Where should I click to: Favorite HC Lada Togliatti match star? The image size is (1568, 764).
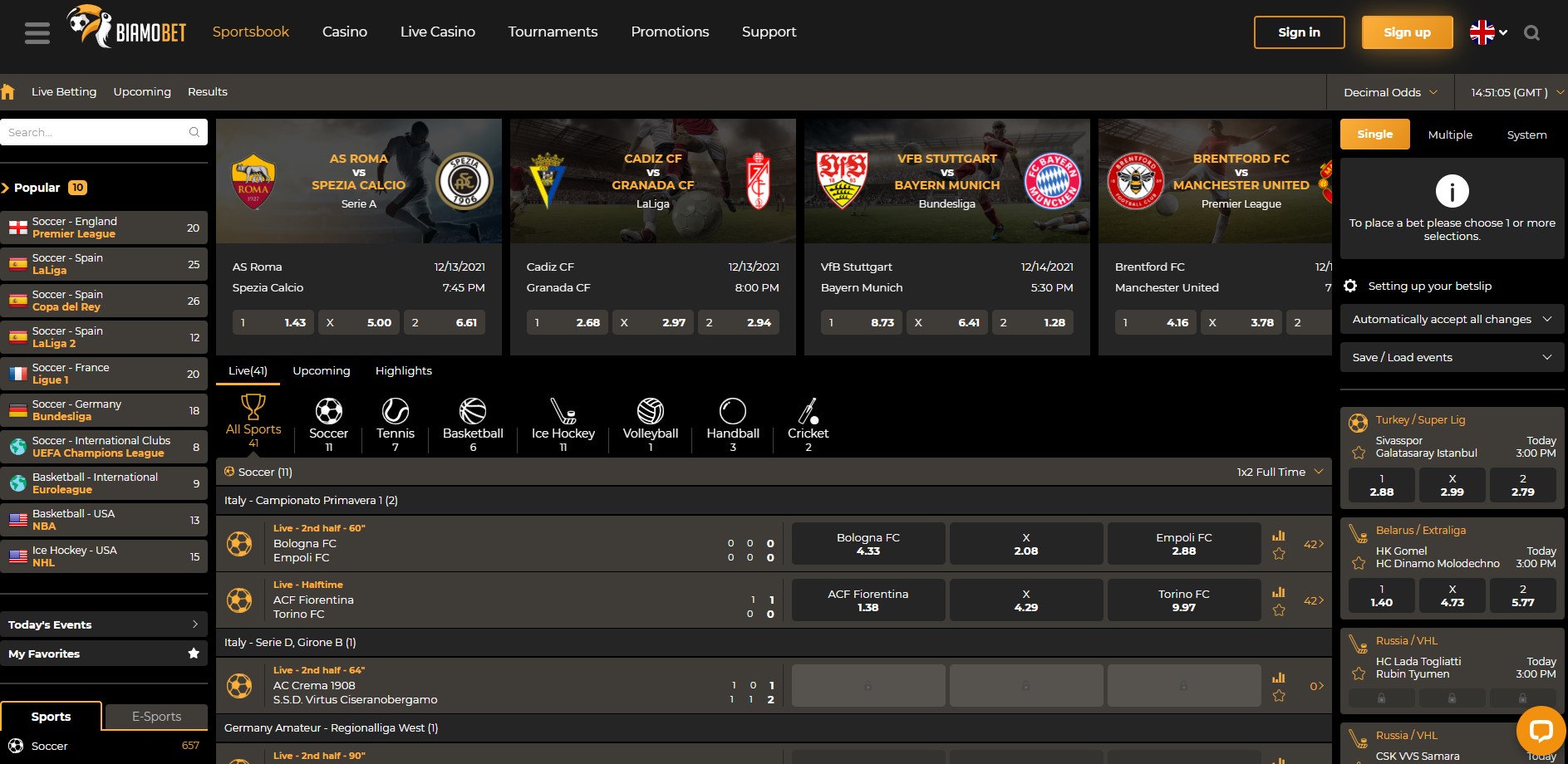coord(1359,674)
